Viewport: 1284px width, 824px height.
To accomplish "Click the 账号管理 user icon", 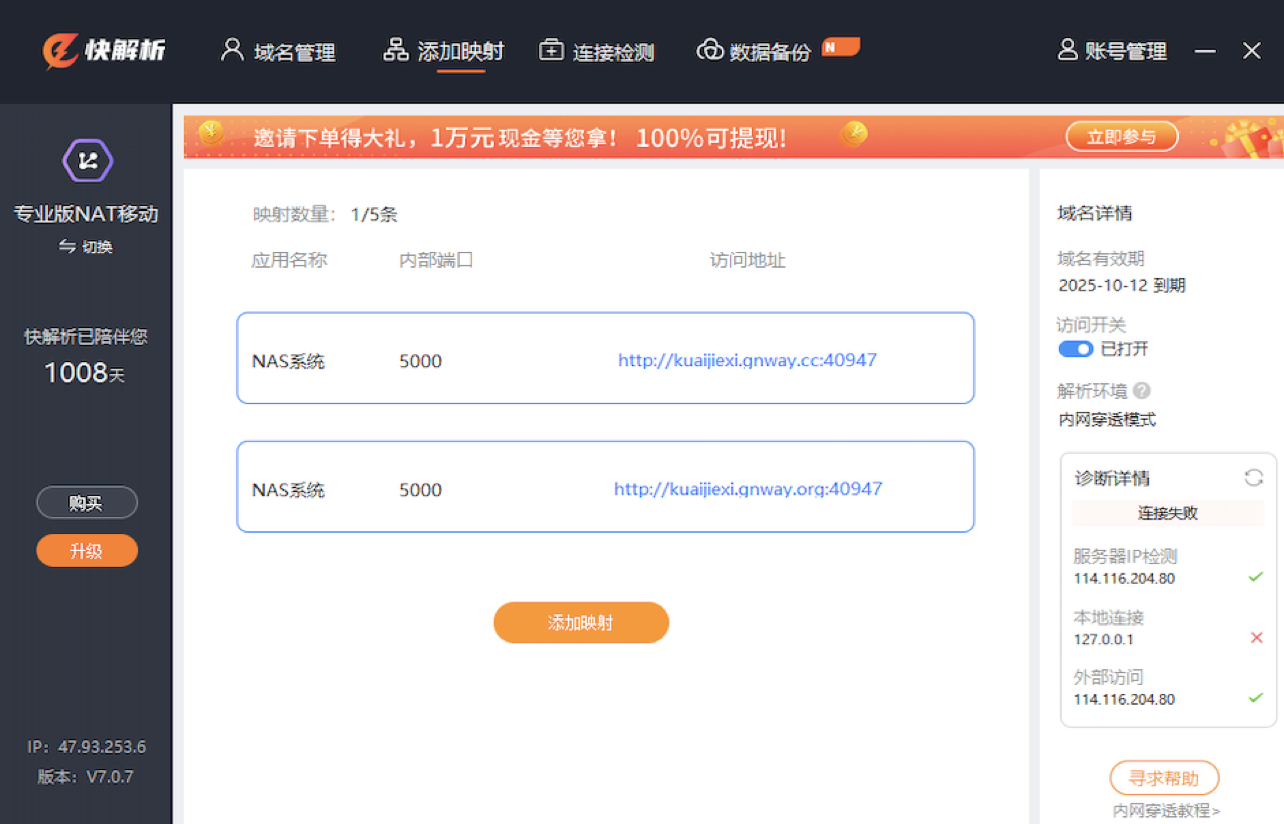I will [x=1067, y=50].
